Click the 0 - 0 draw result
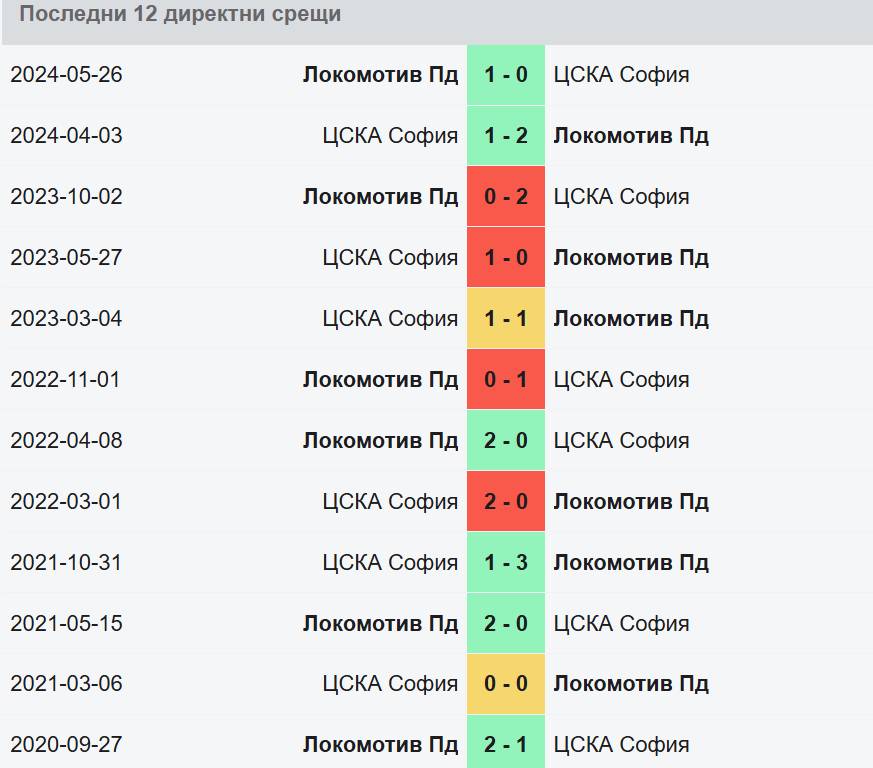 pos(506,685)
